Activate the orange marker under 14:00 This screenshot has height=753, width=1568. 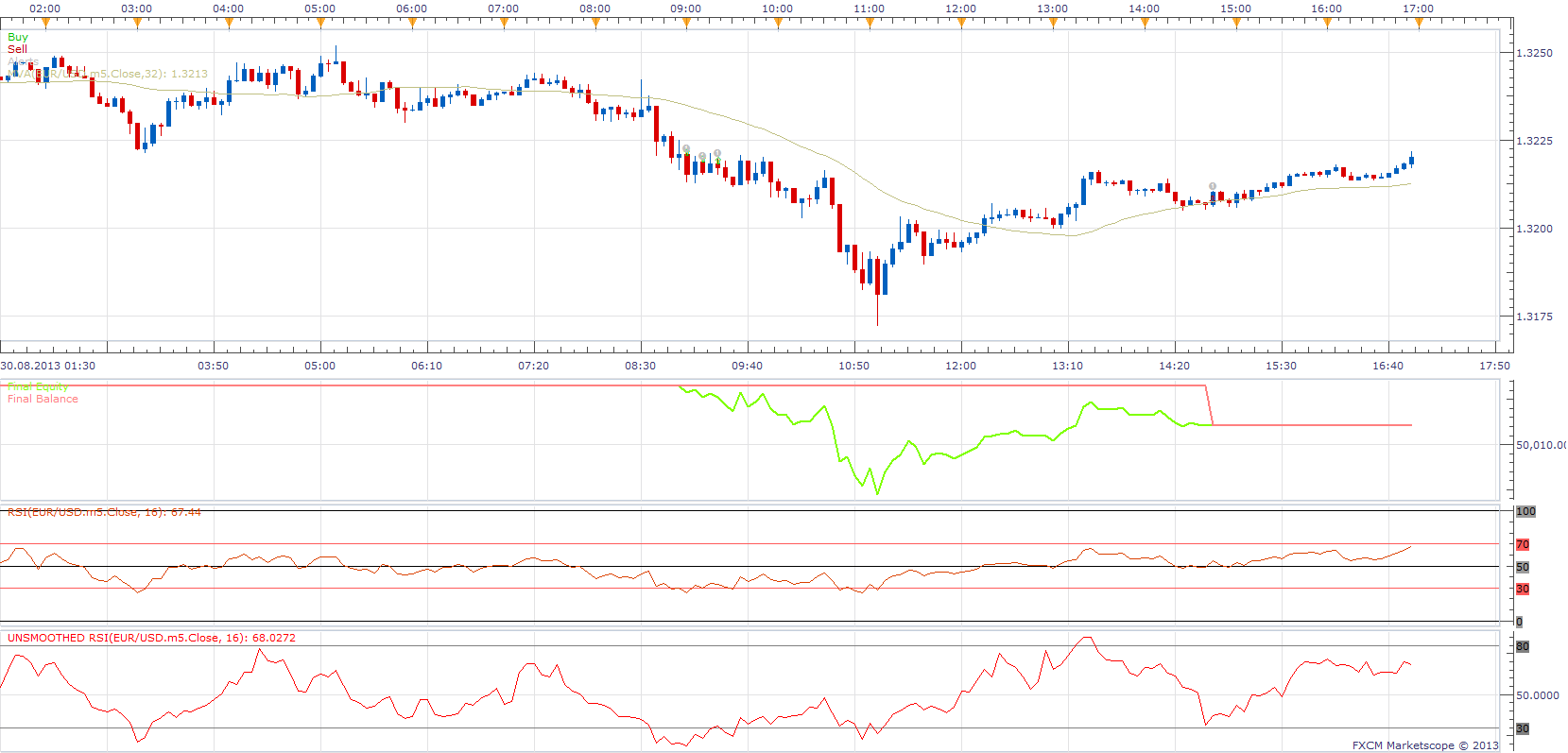[1145, 24]
